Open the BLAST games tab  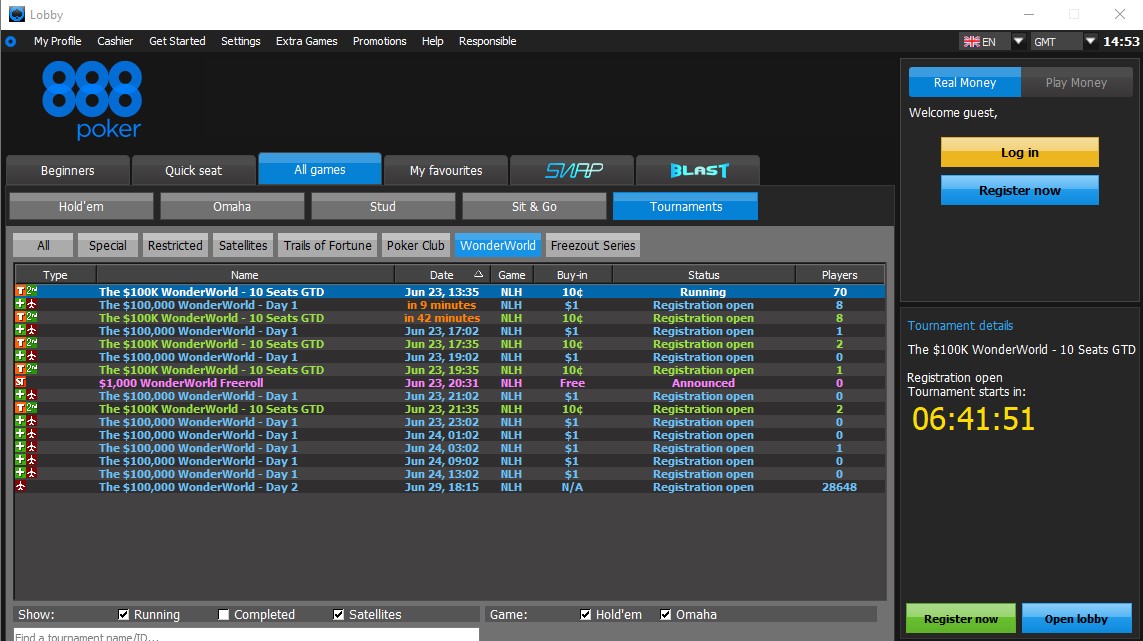coord(698,170)
